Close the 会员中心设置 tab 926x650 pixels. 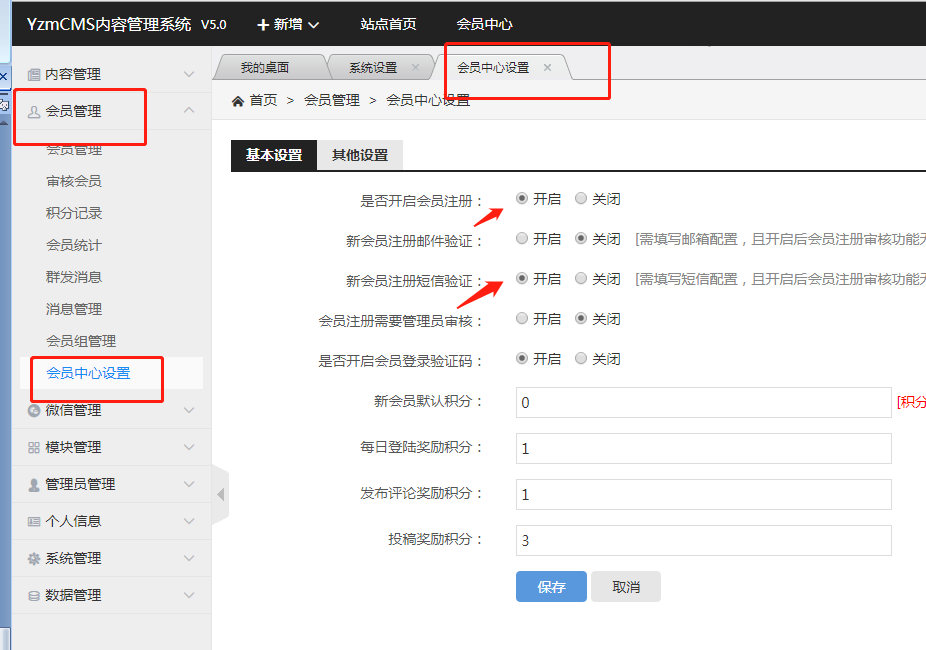(547, 67)
